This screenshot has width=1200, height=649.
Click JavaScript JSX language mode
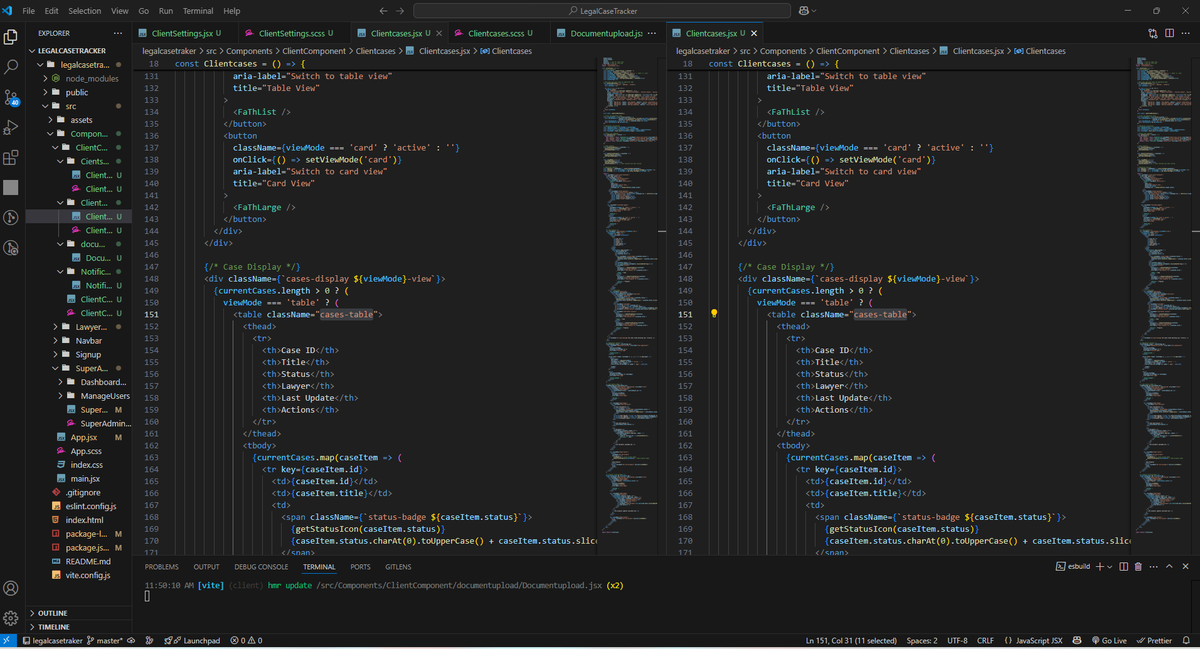[x=1039, y=640]
